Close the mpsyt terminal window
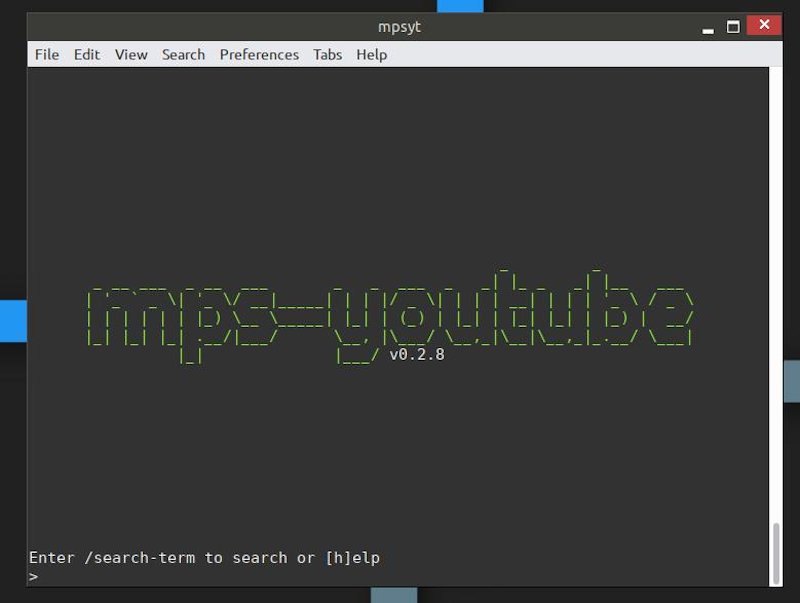This screenshot has height=603, width=800. pyautogui.click(x=764, y=26)
